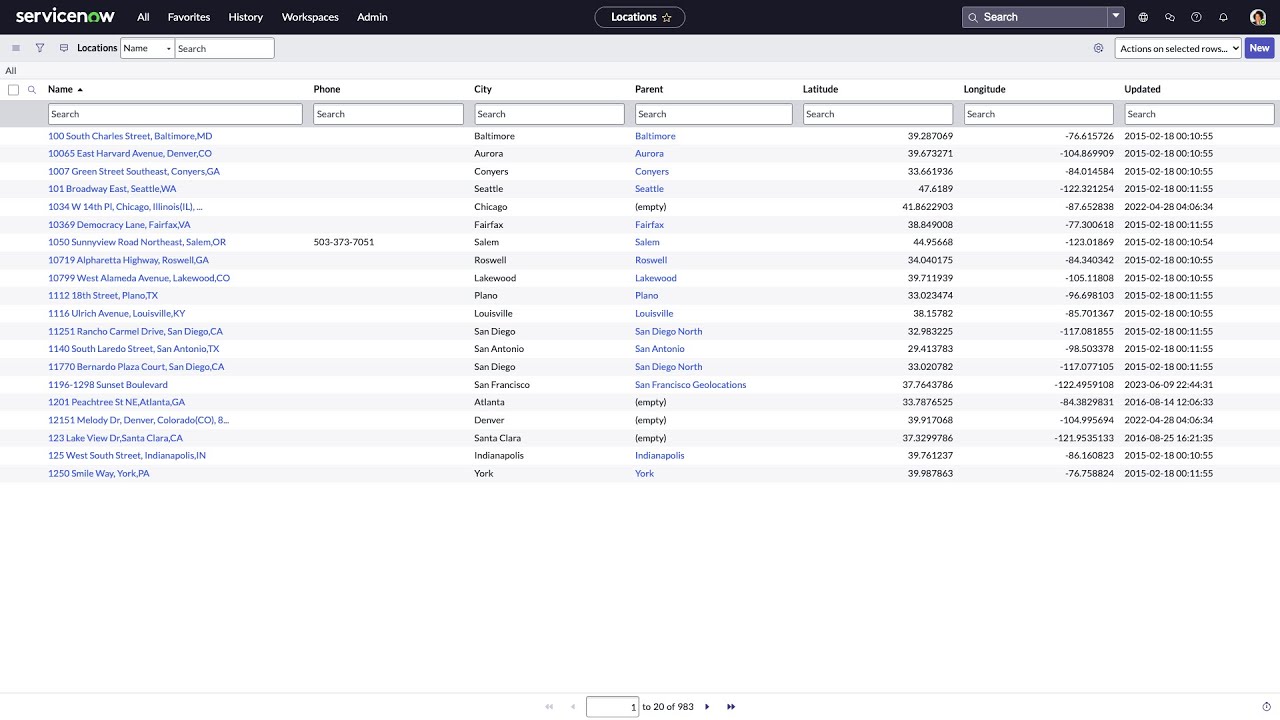
Task: Sort by the Updated column header
Action: (x=1142, y=90)
